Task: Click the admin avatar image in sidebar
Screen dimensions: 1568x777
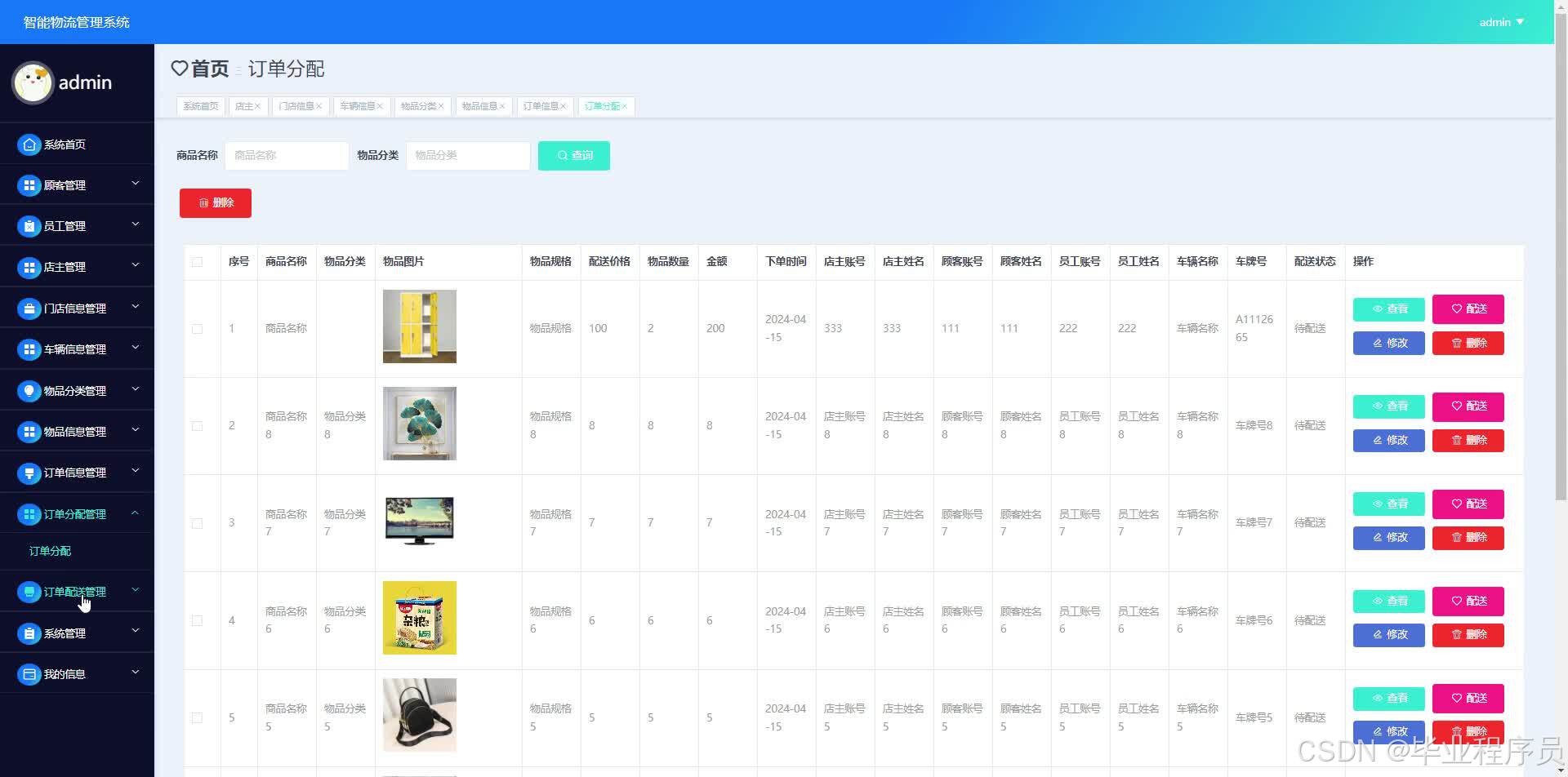Action: tap(33, 82)
